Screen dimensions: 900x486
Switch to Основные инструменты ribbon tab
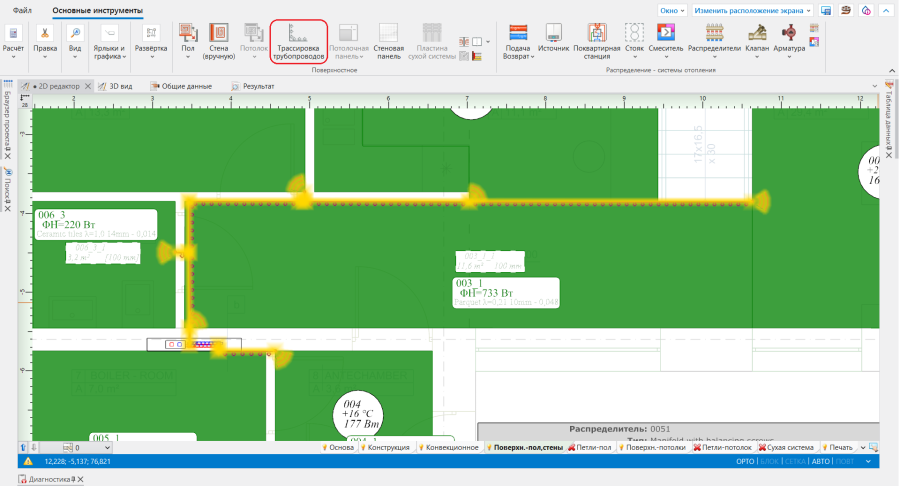[x=98, y=10]
